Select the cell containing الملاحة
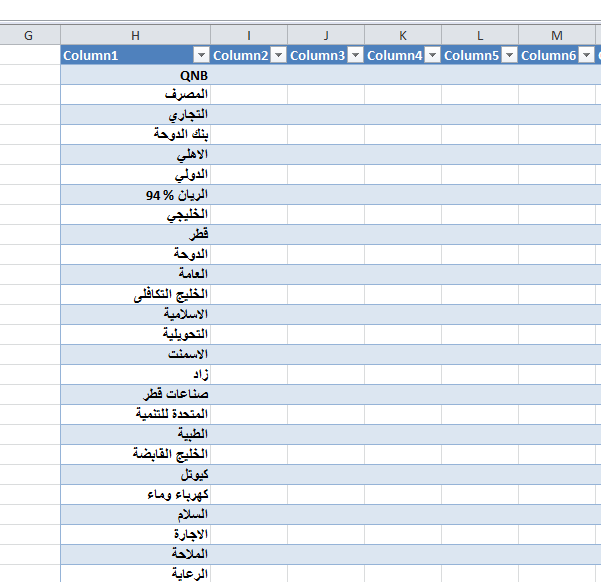The image size is (601, 582). 135,554
